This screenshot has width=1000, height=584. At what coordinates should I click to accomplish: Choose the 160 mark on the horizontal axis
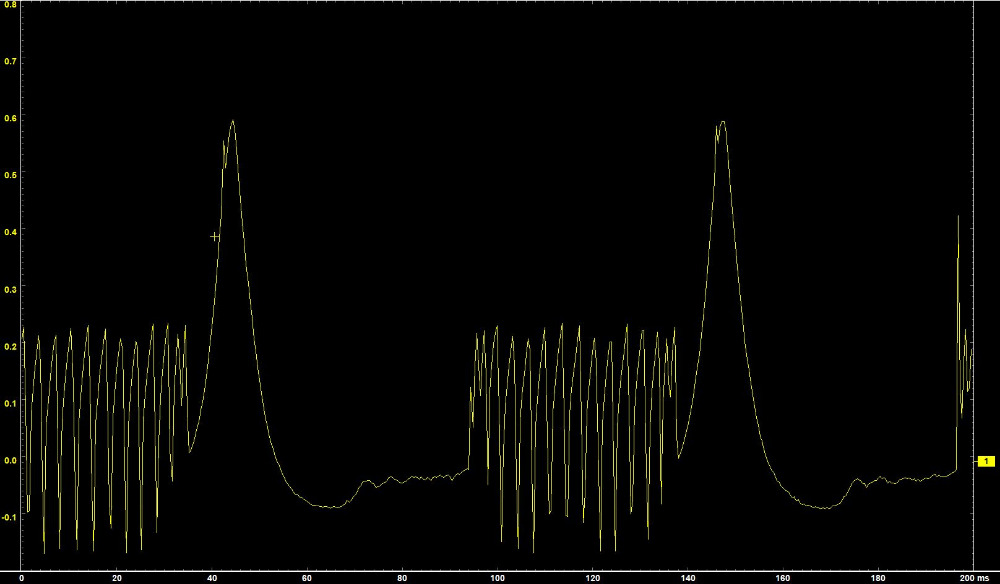783,578
